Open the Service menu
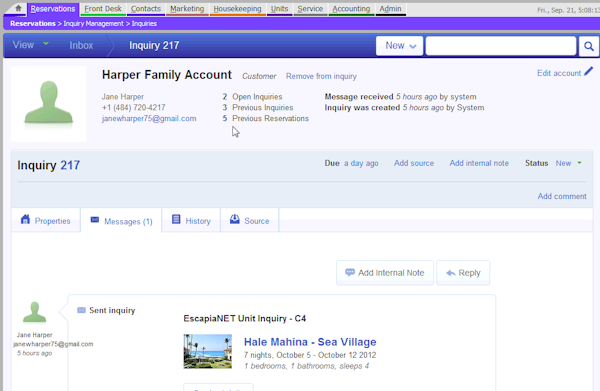600x391 pixels. tap(310, 9)
